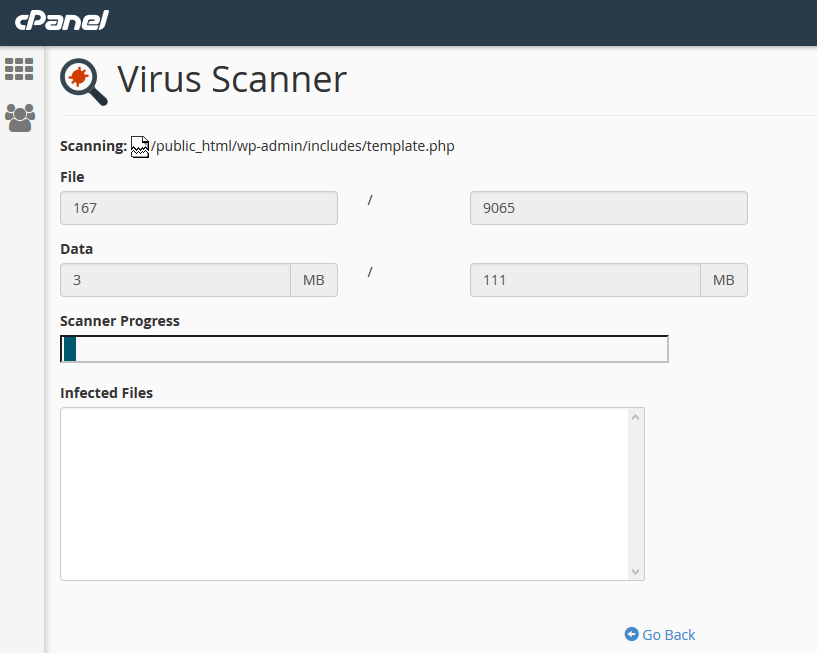Click the Virus Scanner page heading
Screen dimensions: 817x653
[232, 80]
